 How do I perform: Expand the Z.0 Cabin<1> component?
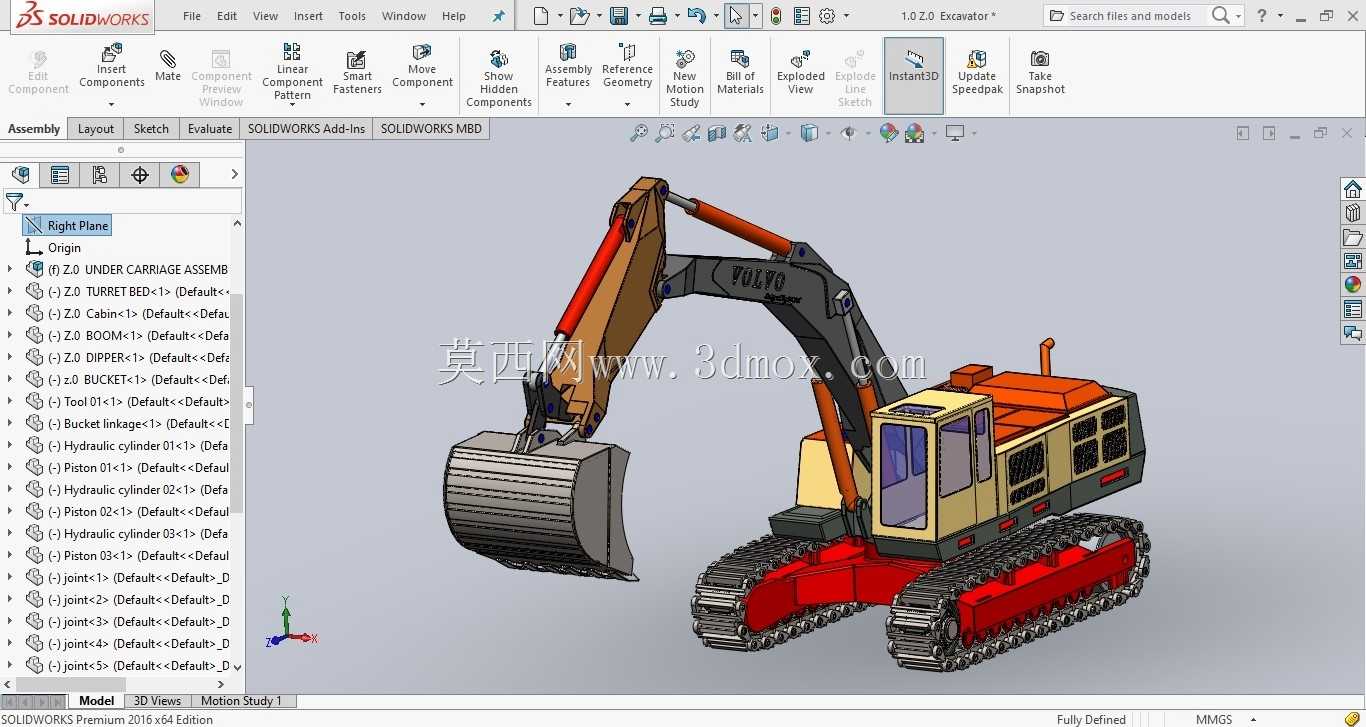tap(10, 313)
